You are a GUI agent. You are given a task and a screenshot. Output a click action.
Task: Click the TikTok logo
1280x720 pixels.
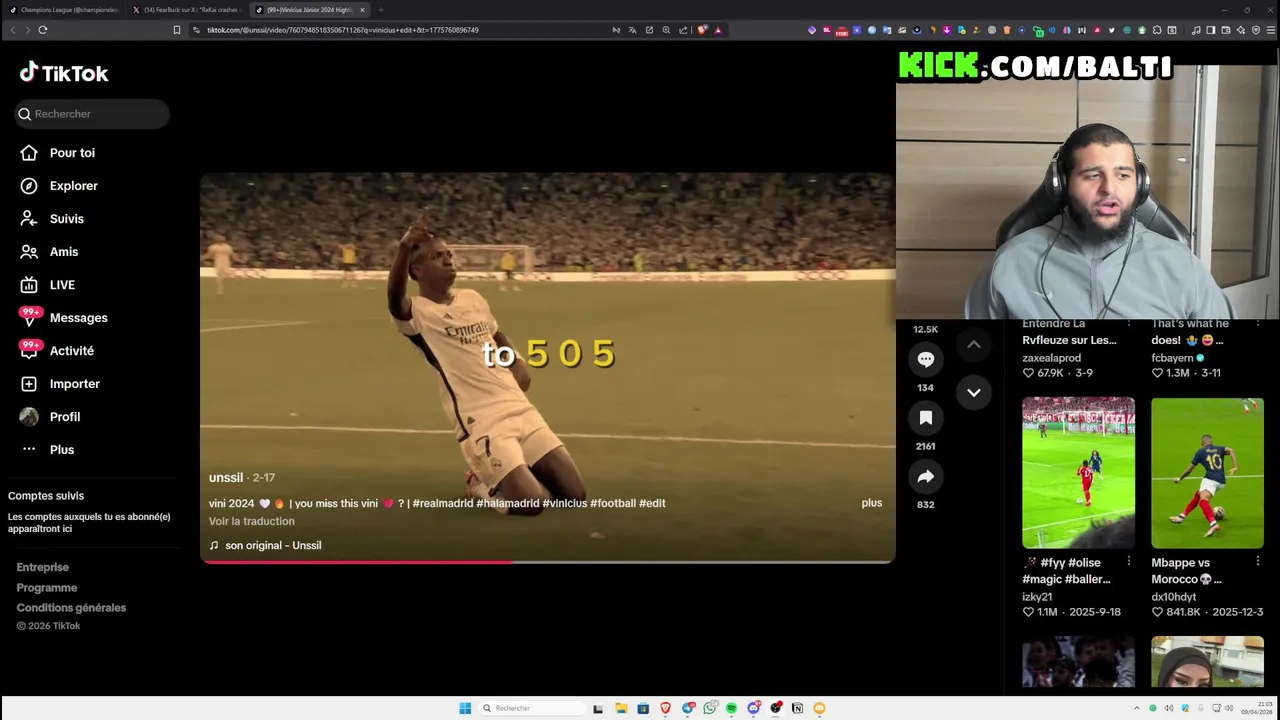coord(64,73)
